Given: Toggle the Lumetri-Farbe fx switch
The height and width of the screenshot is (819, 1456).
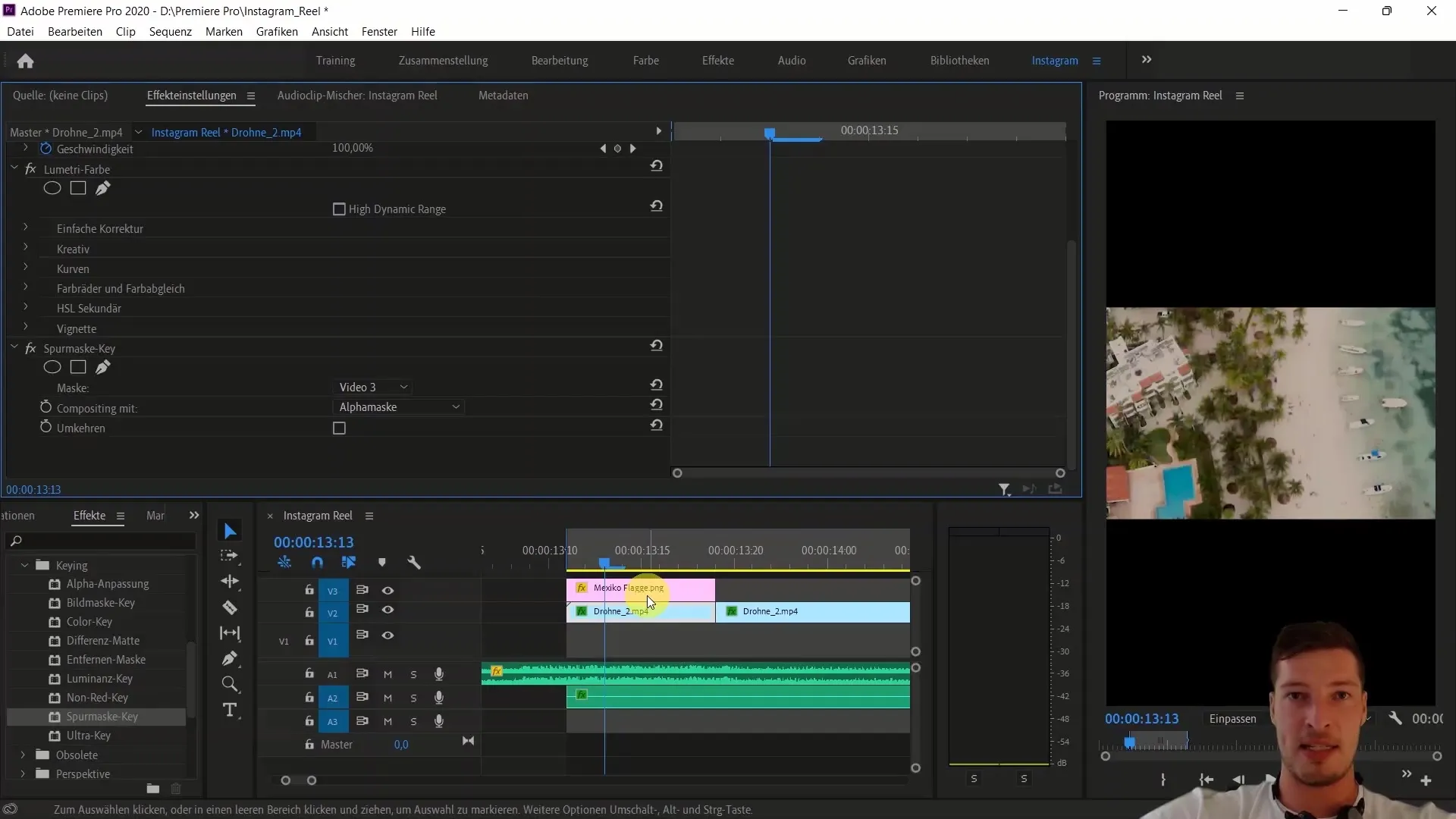Looking at the screenshot, I should 30,169.
